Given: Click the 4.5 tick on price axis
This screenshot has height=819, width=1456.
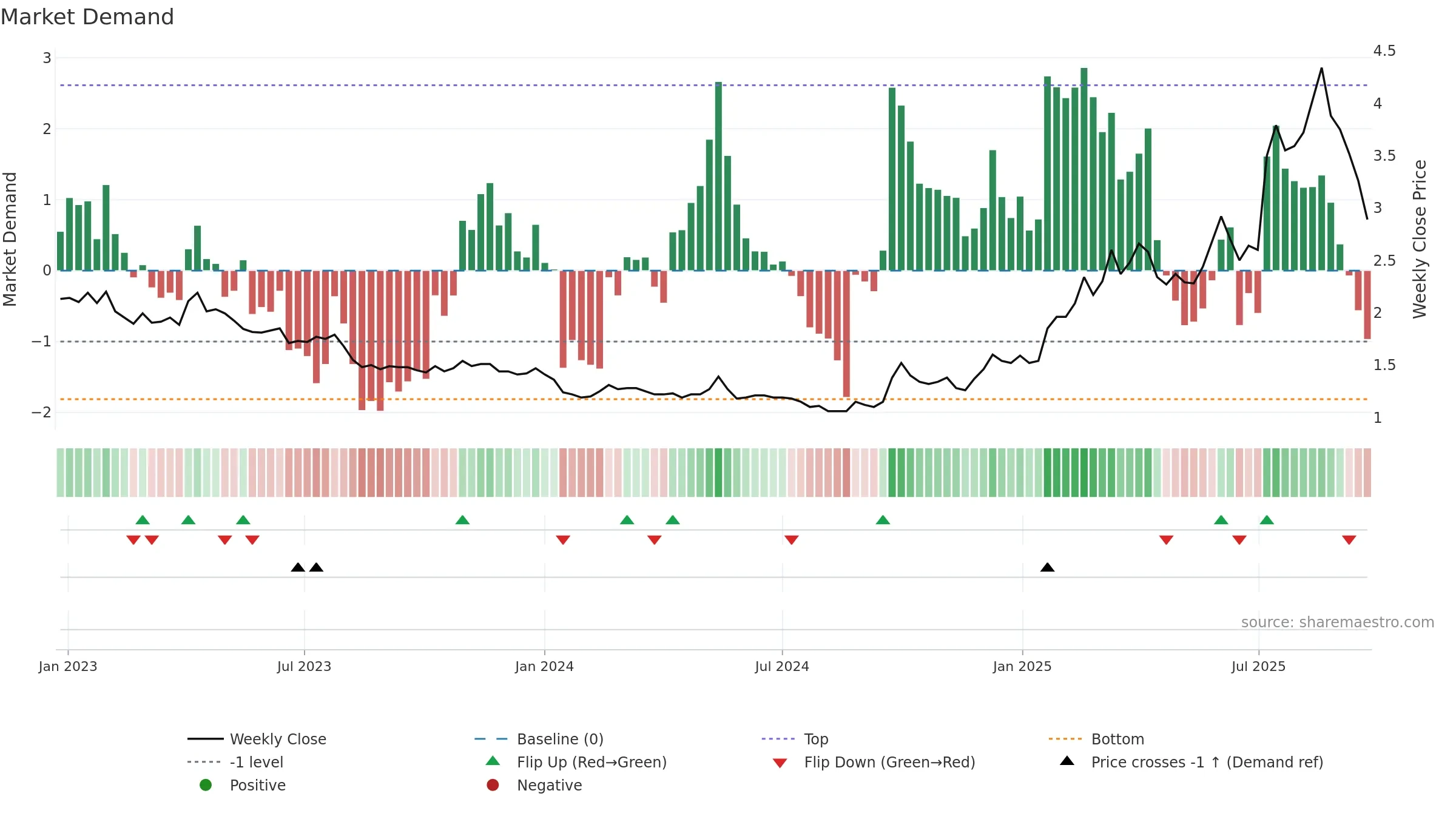Looking at the screenshot, I should [x=1384, y=51].
